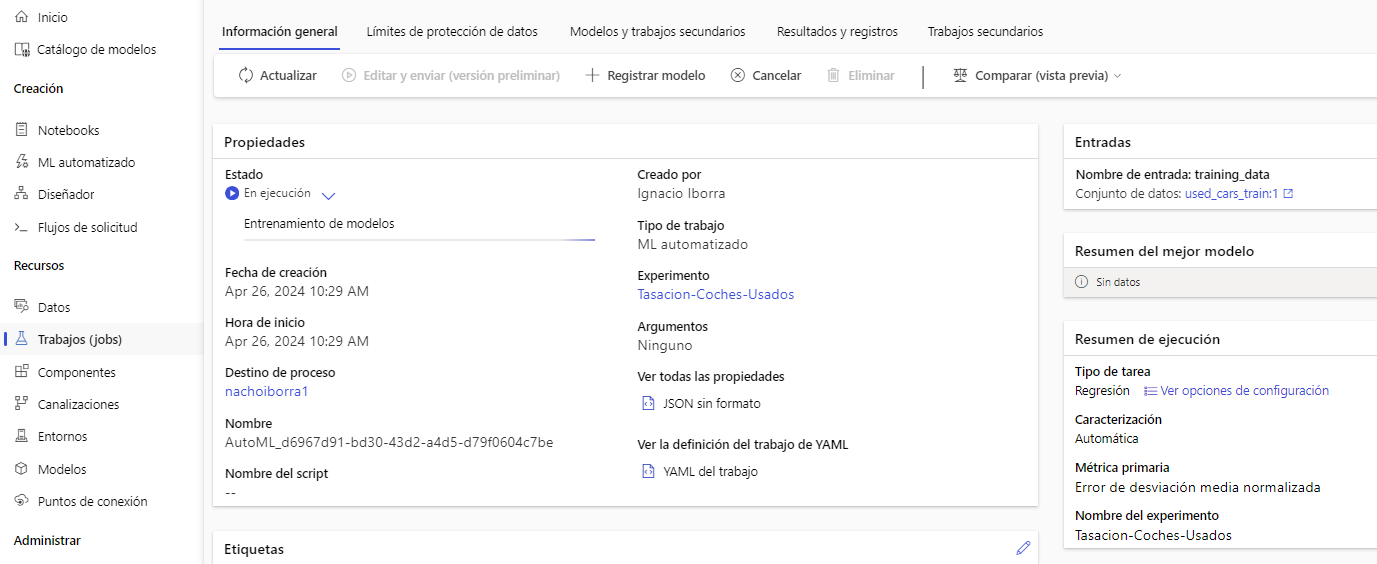
Task: Open ML automatizado from the sidebar
Action: click(x=85, y=163)
